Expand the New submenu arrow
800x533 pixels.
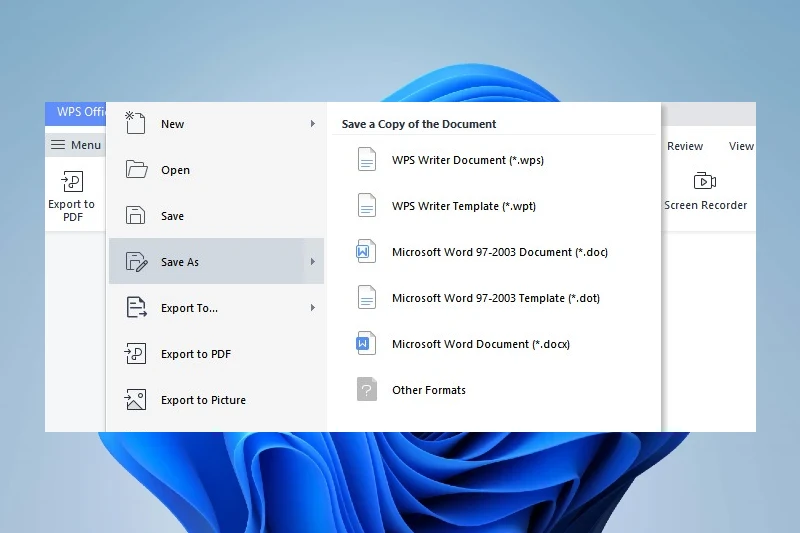312,123
